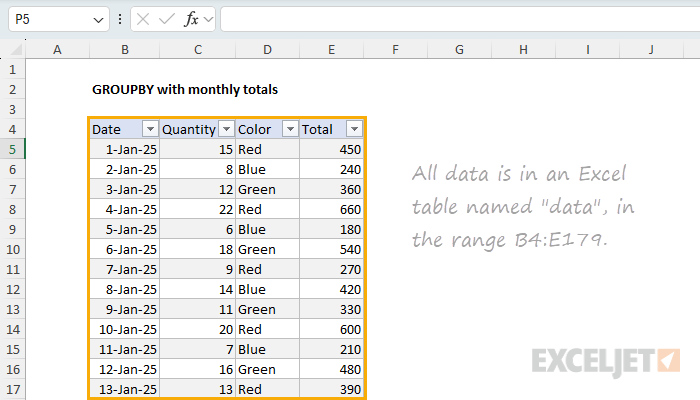Screen dimensions: 700x400
Task: Click Total cell 240
Action: pyautogui.click(x=331, y=170)
